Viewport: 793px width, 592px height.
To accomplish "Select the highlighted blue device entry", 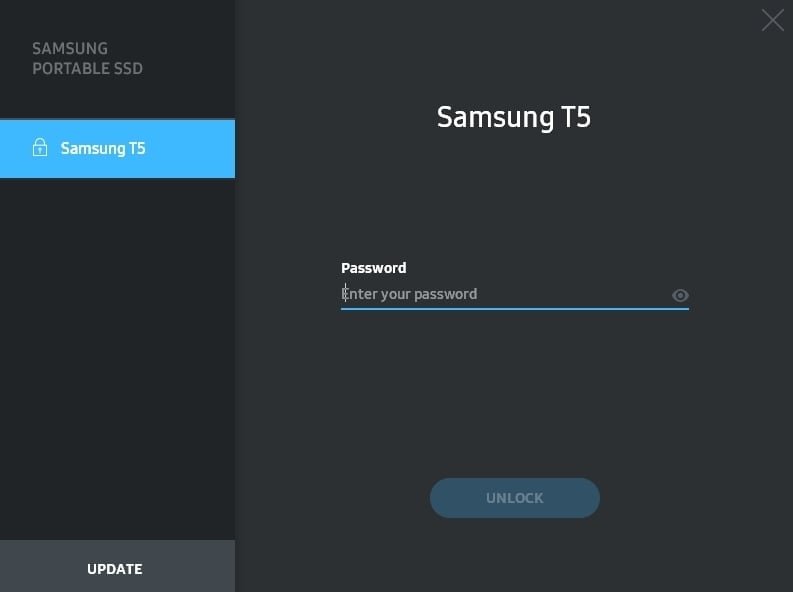I will point(117,149).
